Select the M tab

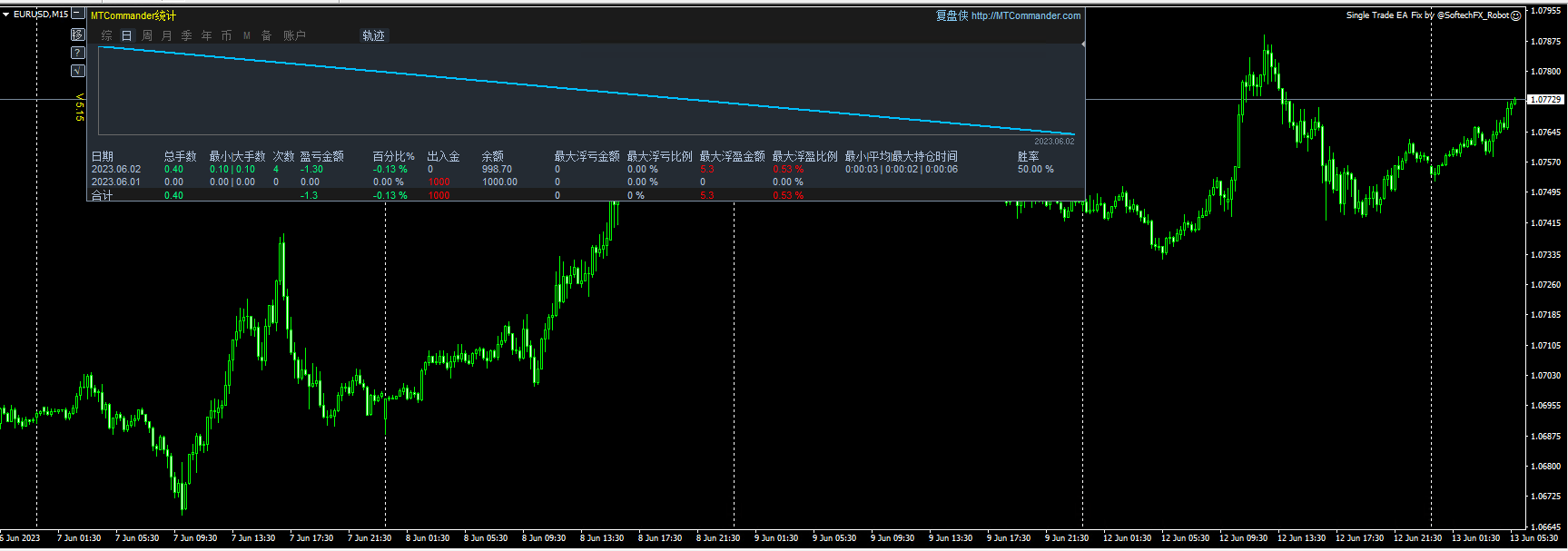tap(247, 35)
